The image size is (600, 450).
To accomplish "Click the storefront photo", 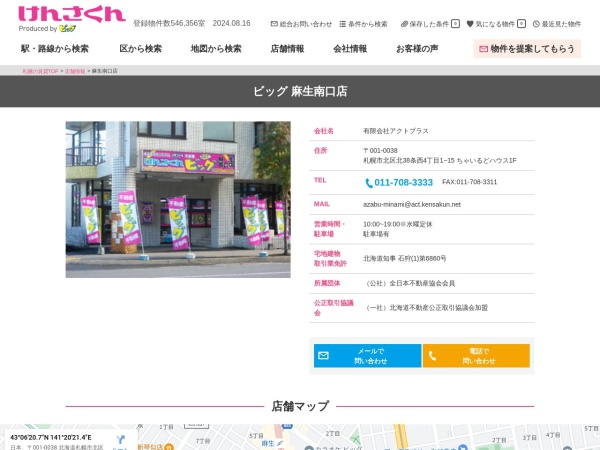I will (x=178, y=199).
